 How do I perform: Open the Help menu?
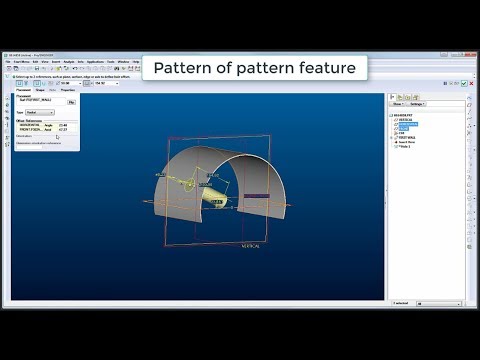[x=136, y=62]
